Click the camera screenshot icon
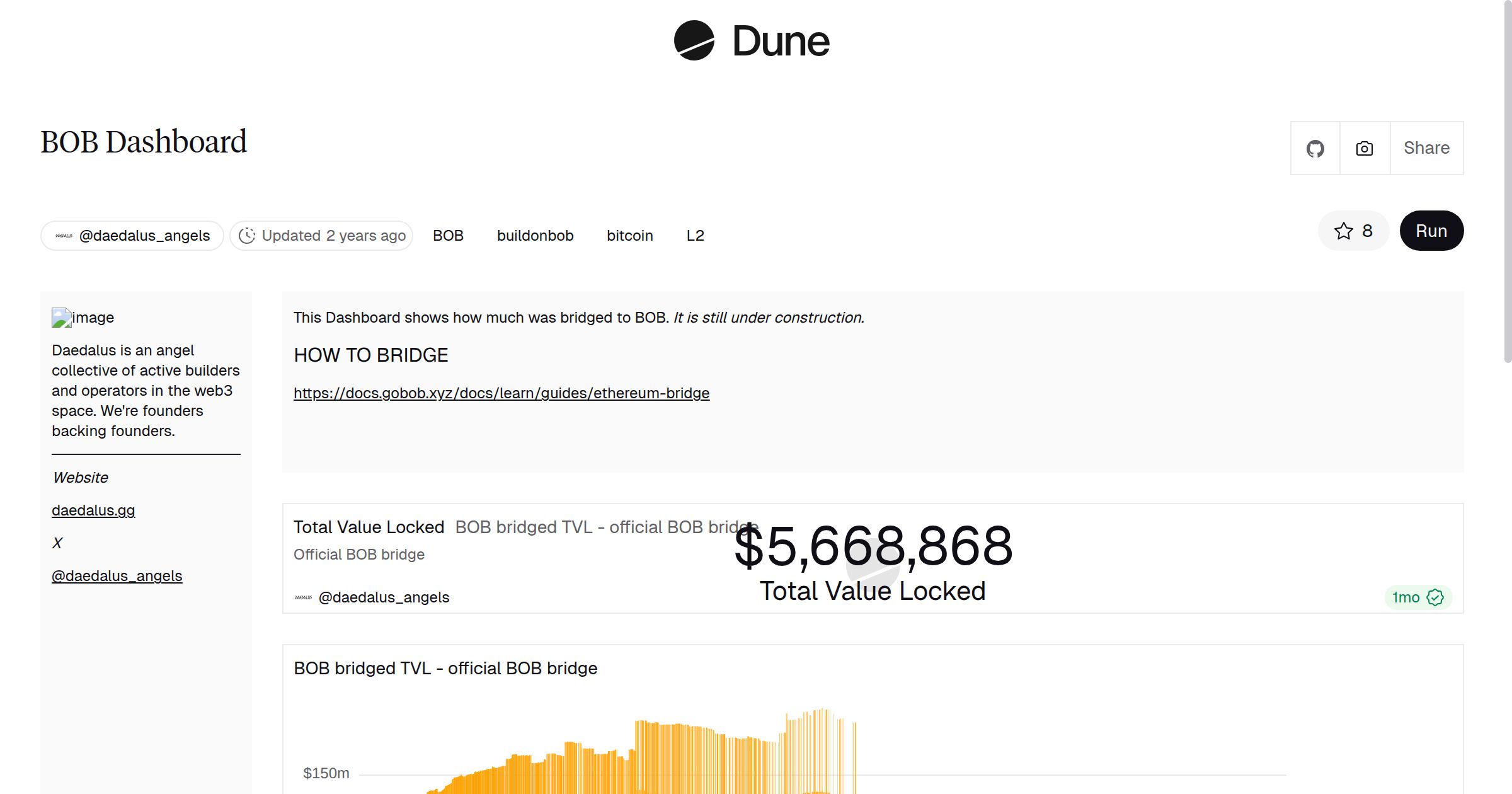Image resolution: width=1512 pixels, height=794 pixels. pos(1365,149)
